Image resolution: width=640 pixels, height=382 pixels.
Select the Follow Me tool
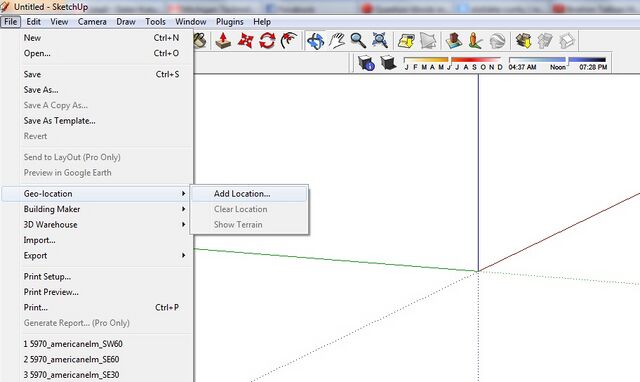pyautogui.click(x=289, y=41)
